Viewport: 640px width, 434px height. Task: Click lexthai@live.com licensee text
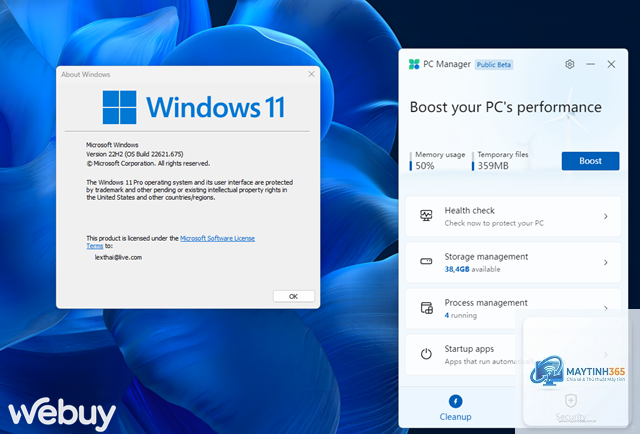pos(118,257)
